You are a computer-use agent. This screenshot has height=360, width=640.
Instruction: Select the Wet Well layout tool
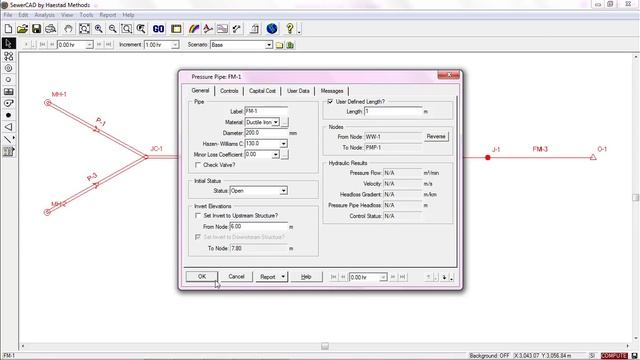click(8, 91)
